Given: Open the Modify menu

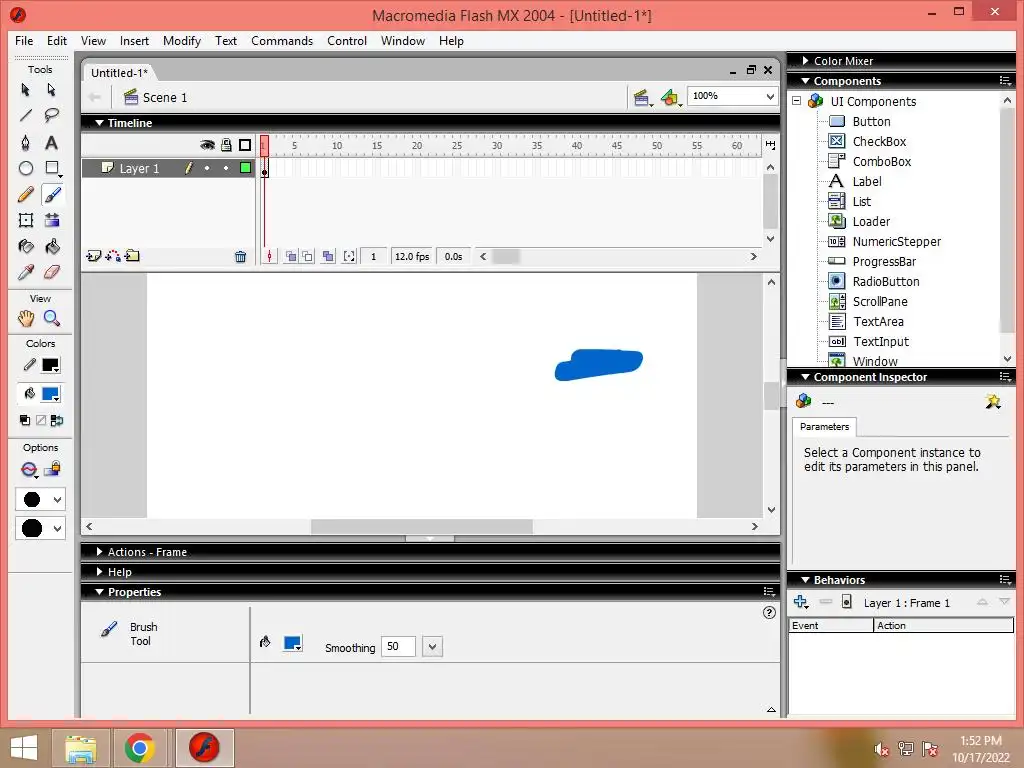Looking at the screenshot, I should [x=182, y=40].
